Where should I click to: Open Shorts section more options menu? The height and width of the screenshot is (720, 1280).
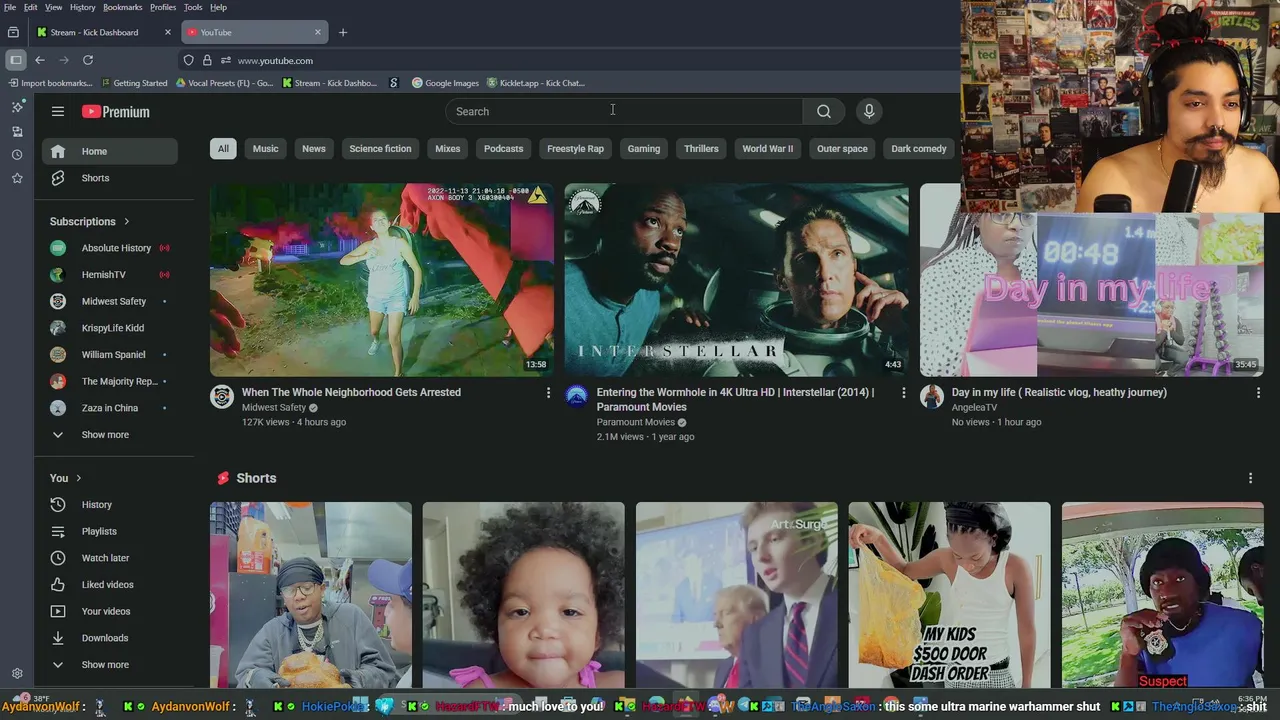[1250, 478]
